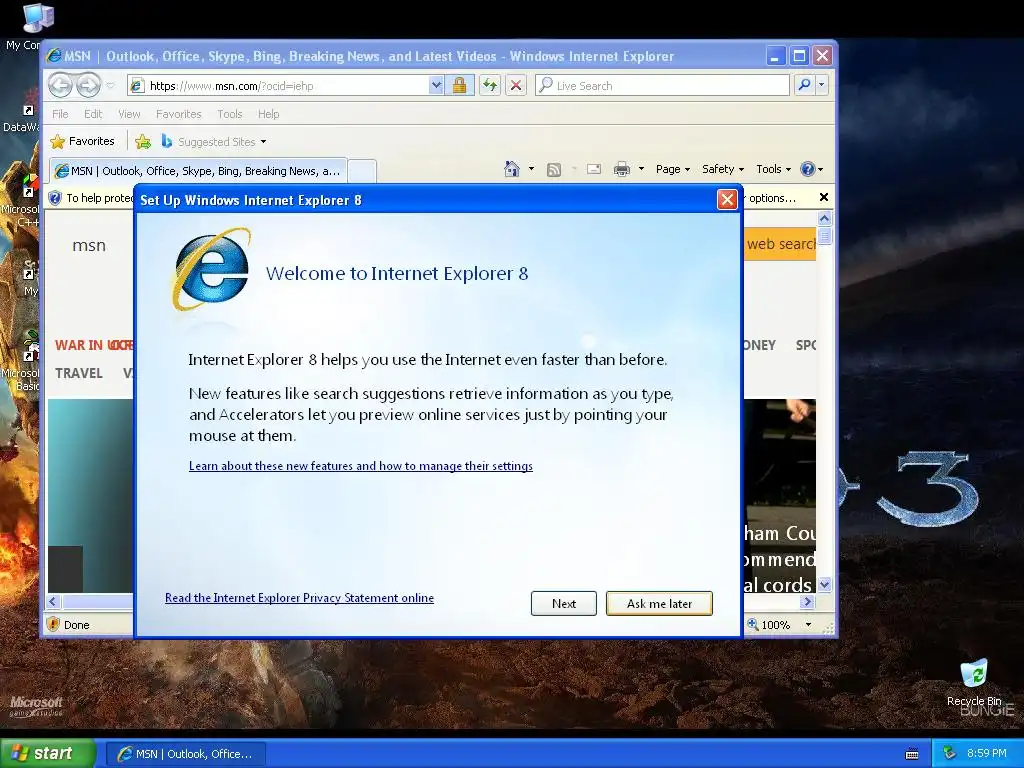Click the Live Search input box
This screenshot has width=1024, height=768.
coord(662,86)
